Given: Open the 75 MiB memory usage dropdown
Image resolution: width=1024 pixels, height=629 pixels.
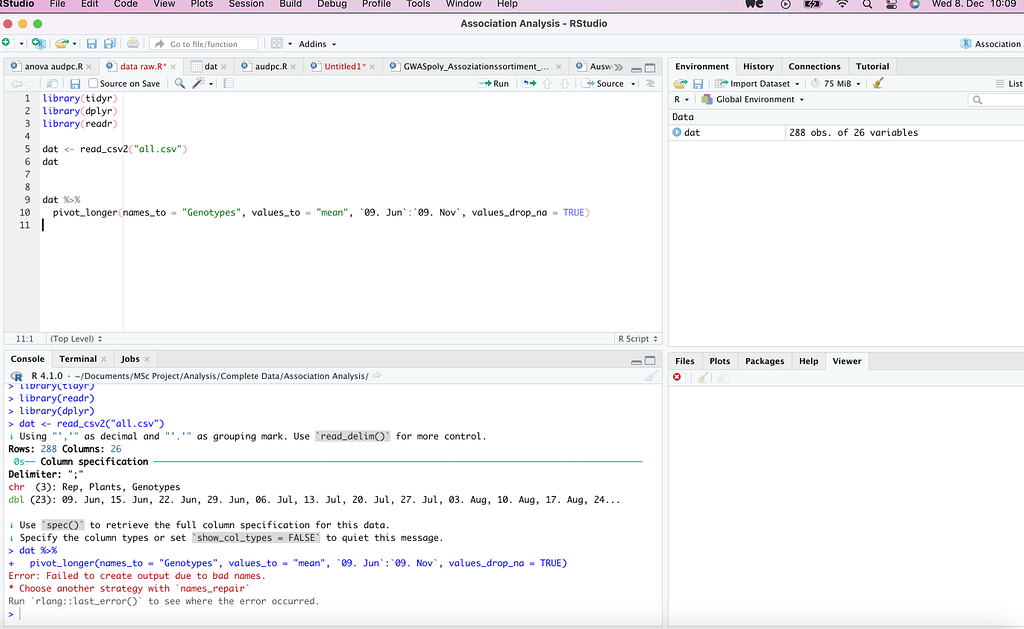Looking at the screenshot, I should 836,84.
